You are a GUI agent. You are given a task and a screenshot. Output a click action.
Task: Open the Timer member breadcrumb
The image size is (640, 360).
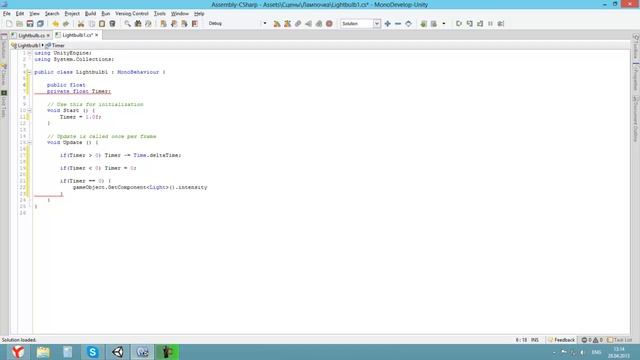pyautogui.click(x=55, y=45)
